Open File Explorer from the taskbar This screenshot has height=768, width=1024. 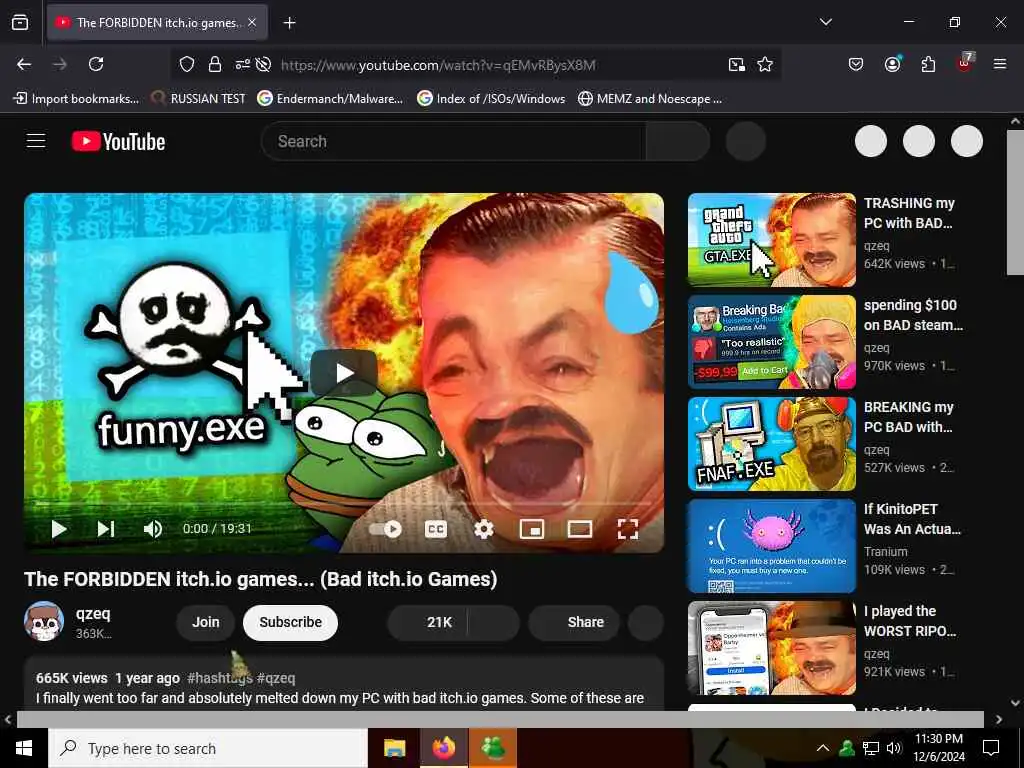tap(394, 748)
